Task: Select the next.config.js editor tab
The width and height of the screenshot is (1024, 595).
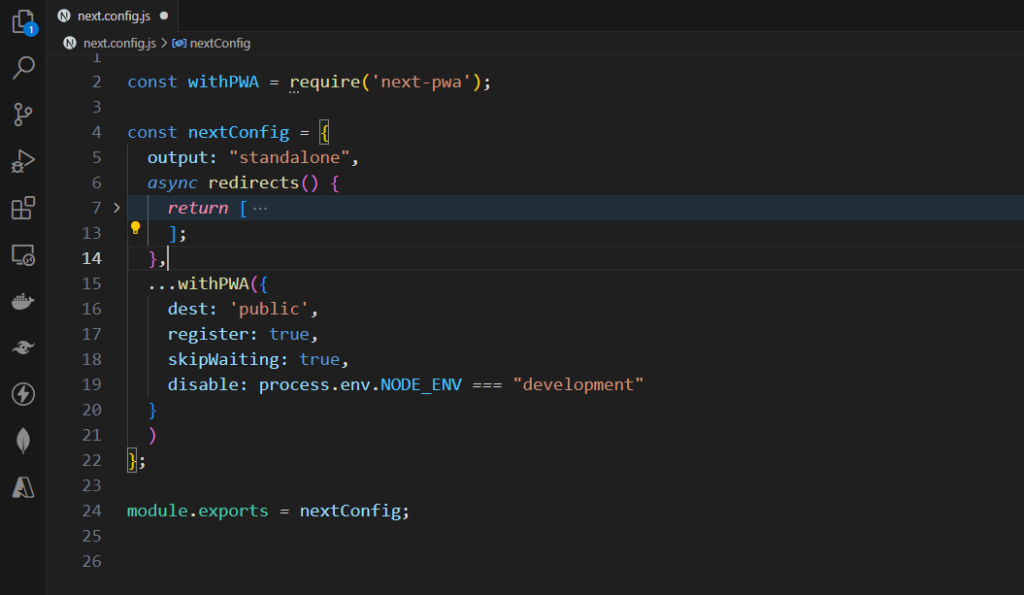Action: pos(114,16)
